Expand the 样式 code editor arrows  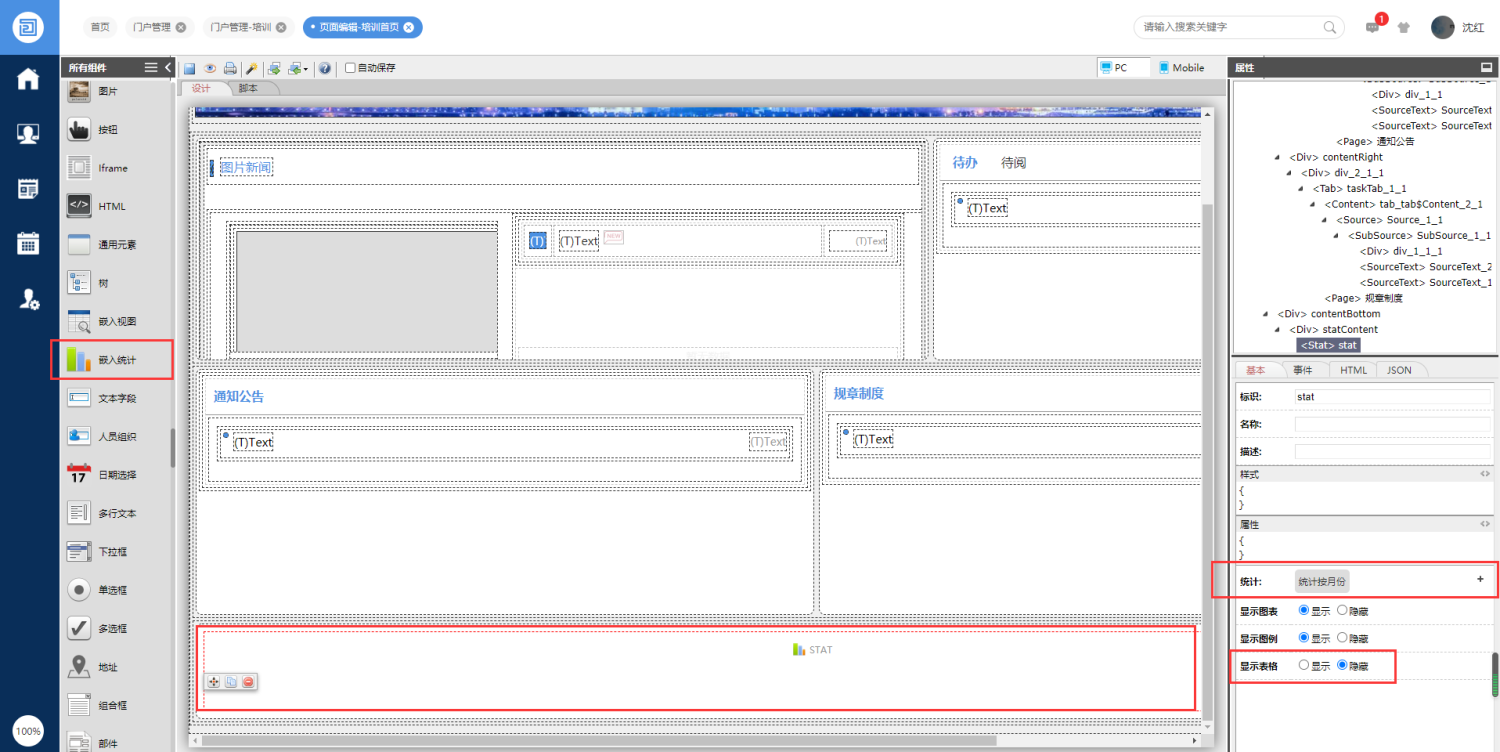tap(1485, 474)
